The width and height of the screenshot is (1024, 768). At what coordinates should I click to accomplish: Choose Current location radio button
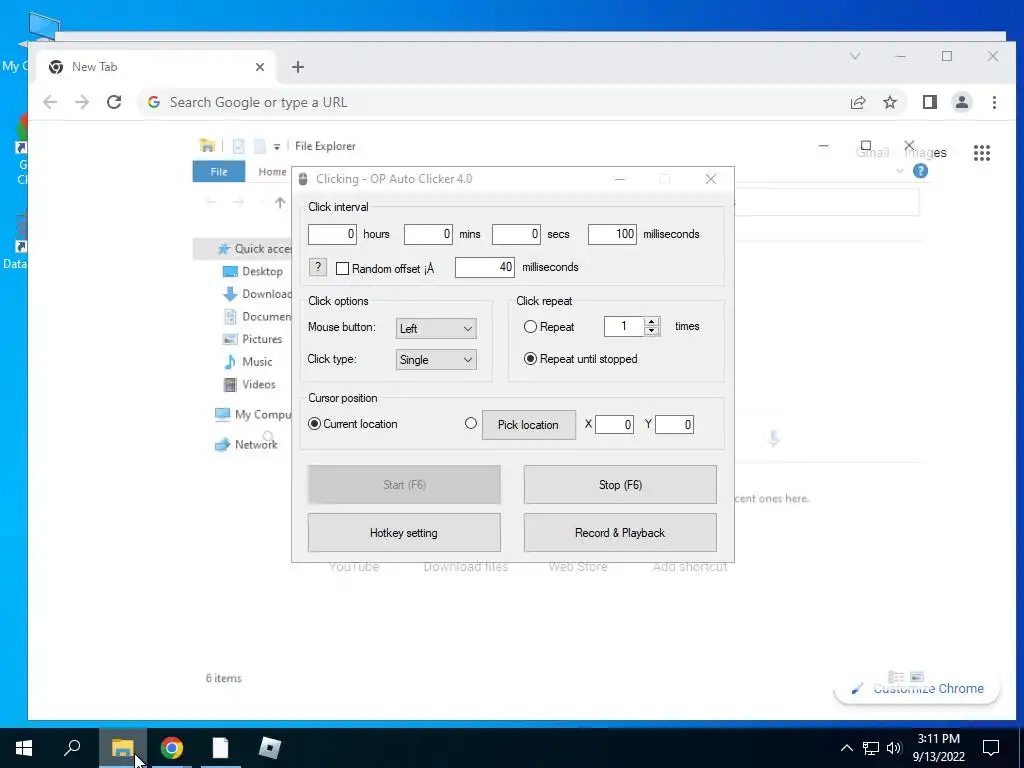coord(314,424)
